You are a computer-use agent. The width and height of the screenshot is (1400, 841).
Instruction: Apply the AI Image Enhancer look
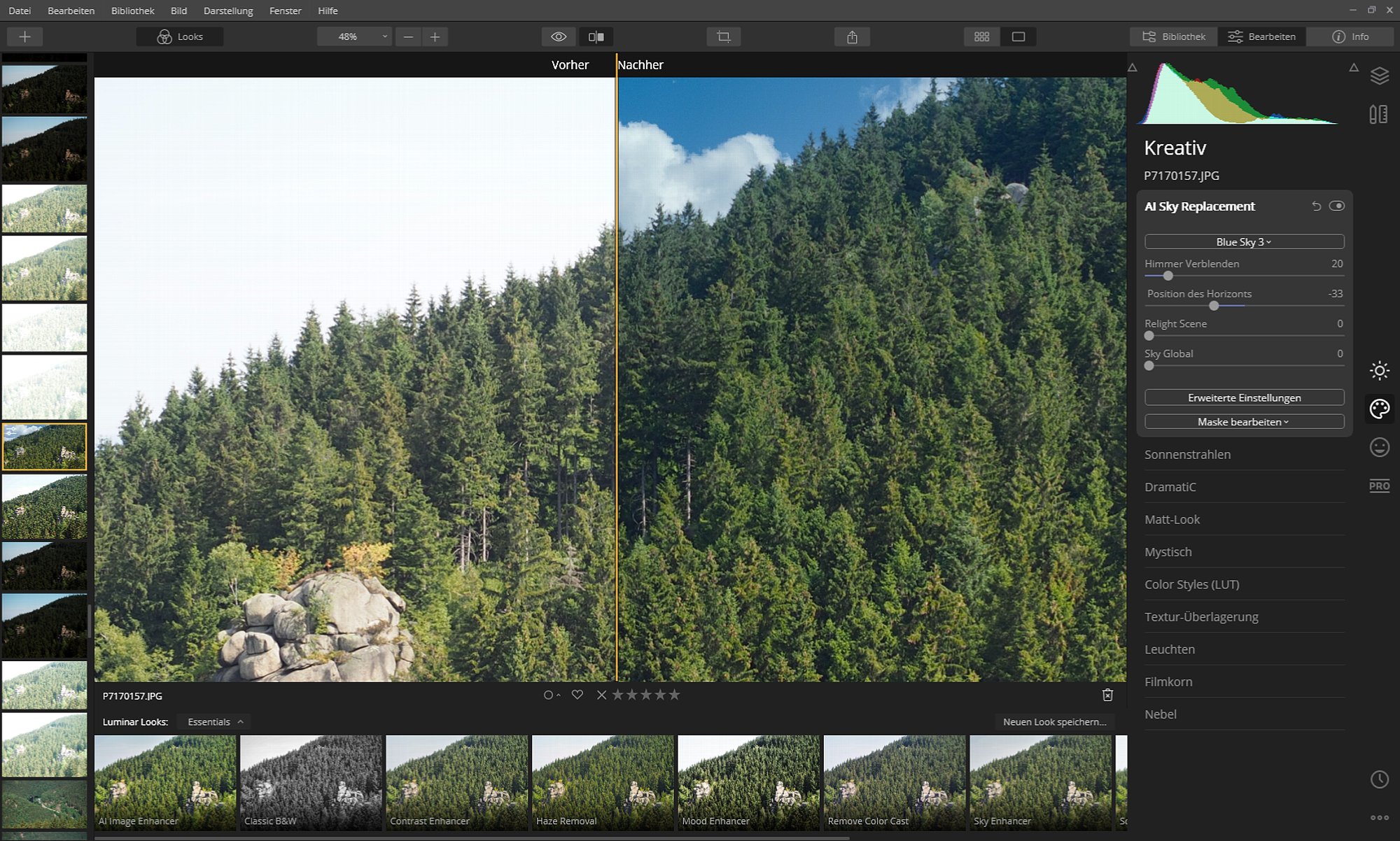[165, 782]
